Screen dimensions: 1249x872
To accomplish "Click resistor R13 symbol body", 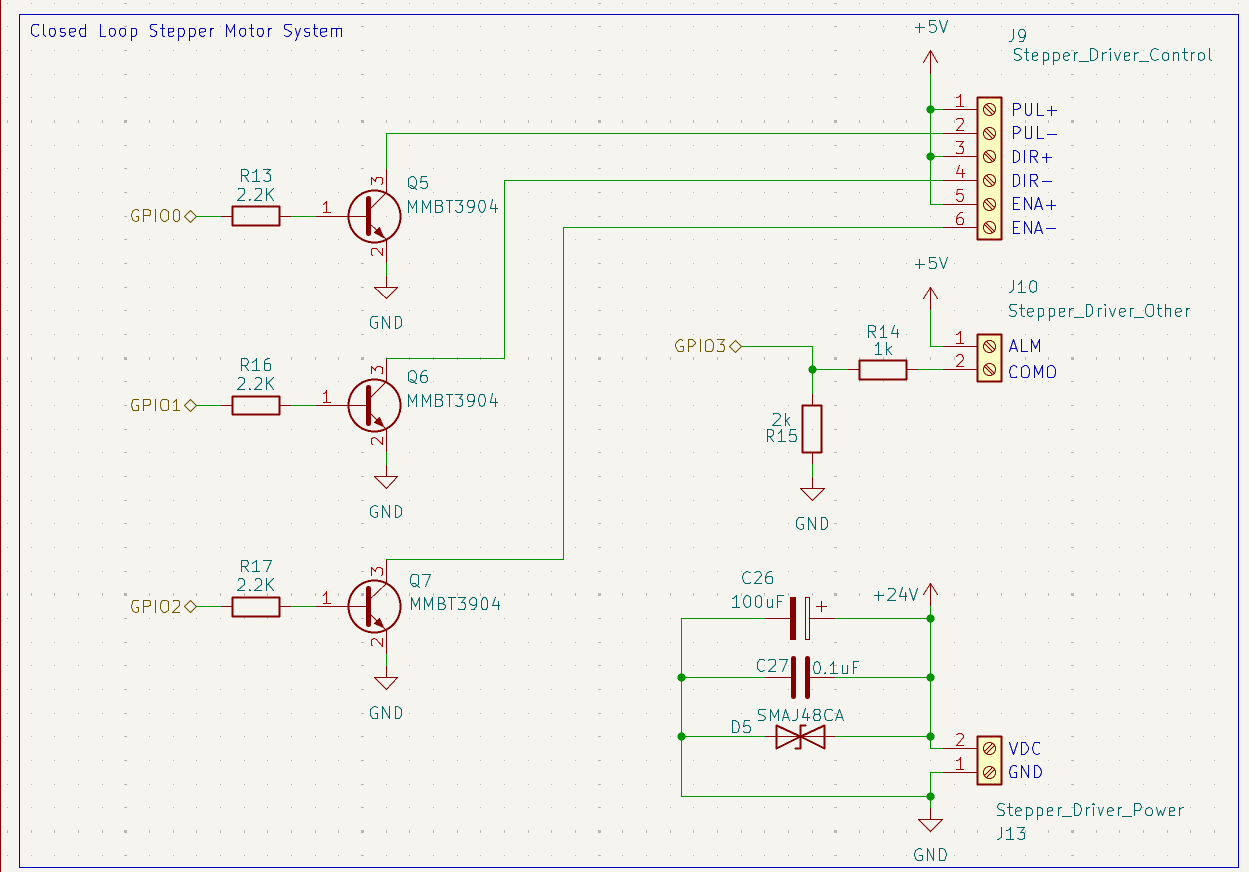I will click(256, 216).
